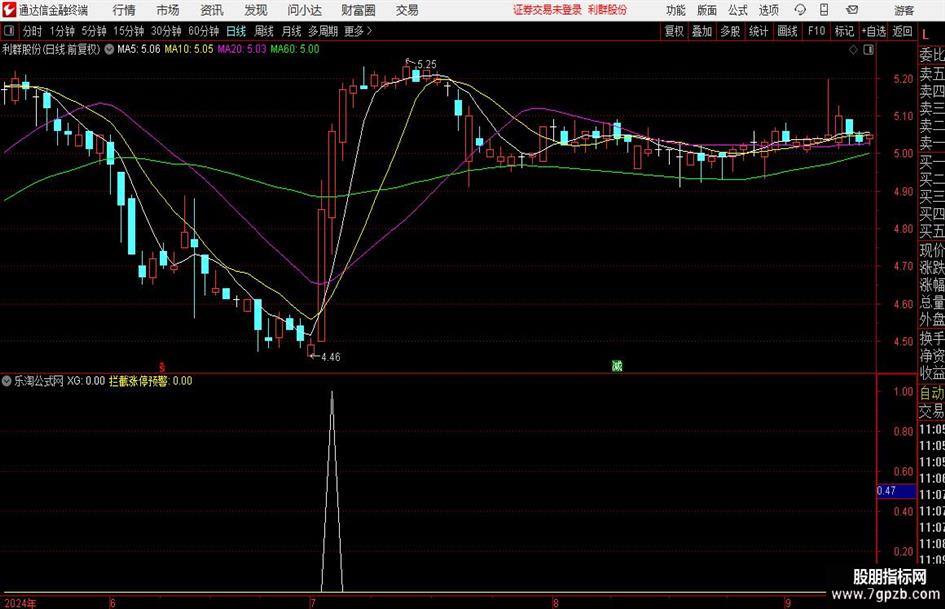This screenshot has width=945, height=609.
Task: Click the 利群股份(日线,前复权) chart title
Action: tap(51, 49)
